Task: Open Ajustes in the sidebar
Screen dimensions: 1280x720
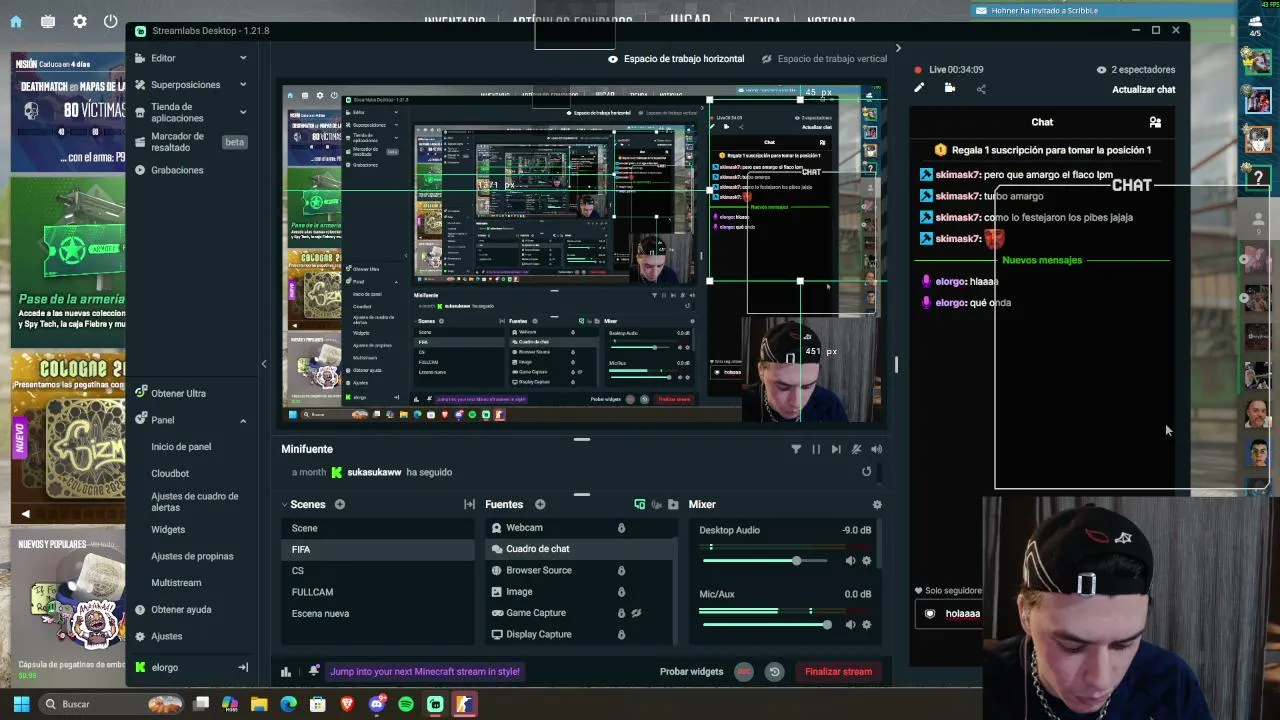Action: click(x=166, y=636)
